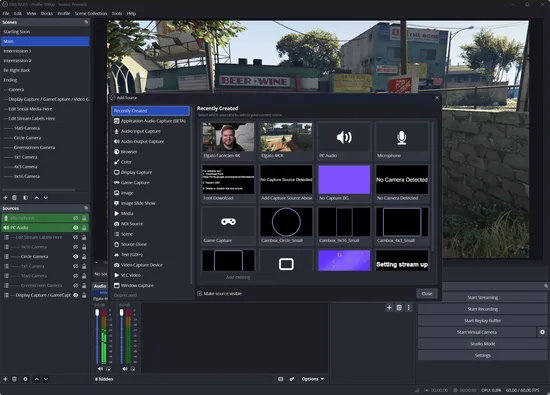550x395 pixels.
Task: Show the Greenscreen Camera source
Action: point(75,286)
